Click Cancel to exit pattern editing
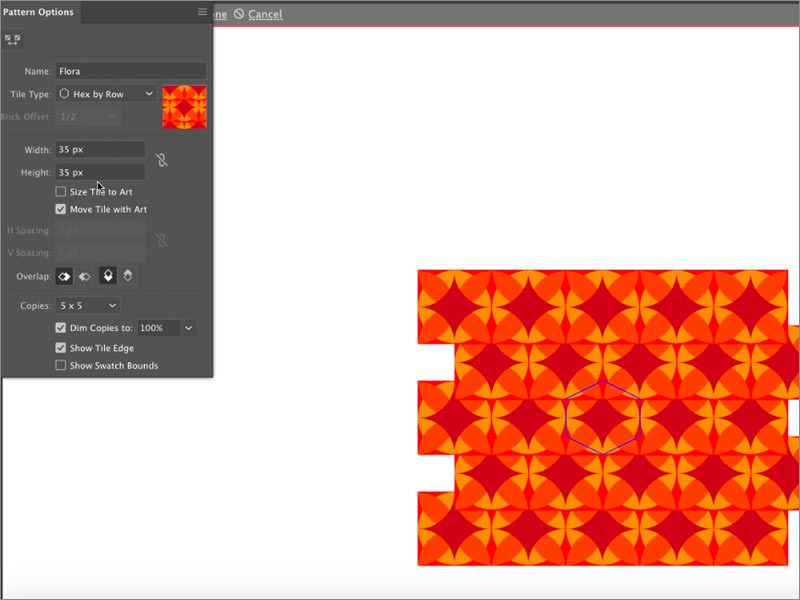 coord(264,14)
